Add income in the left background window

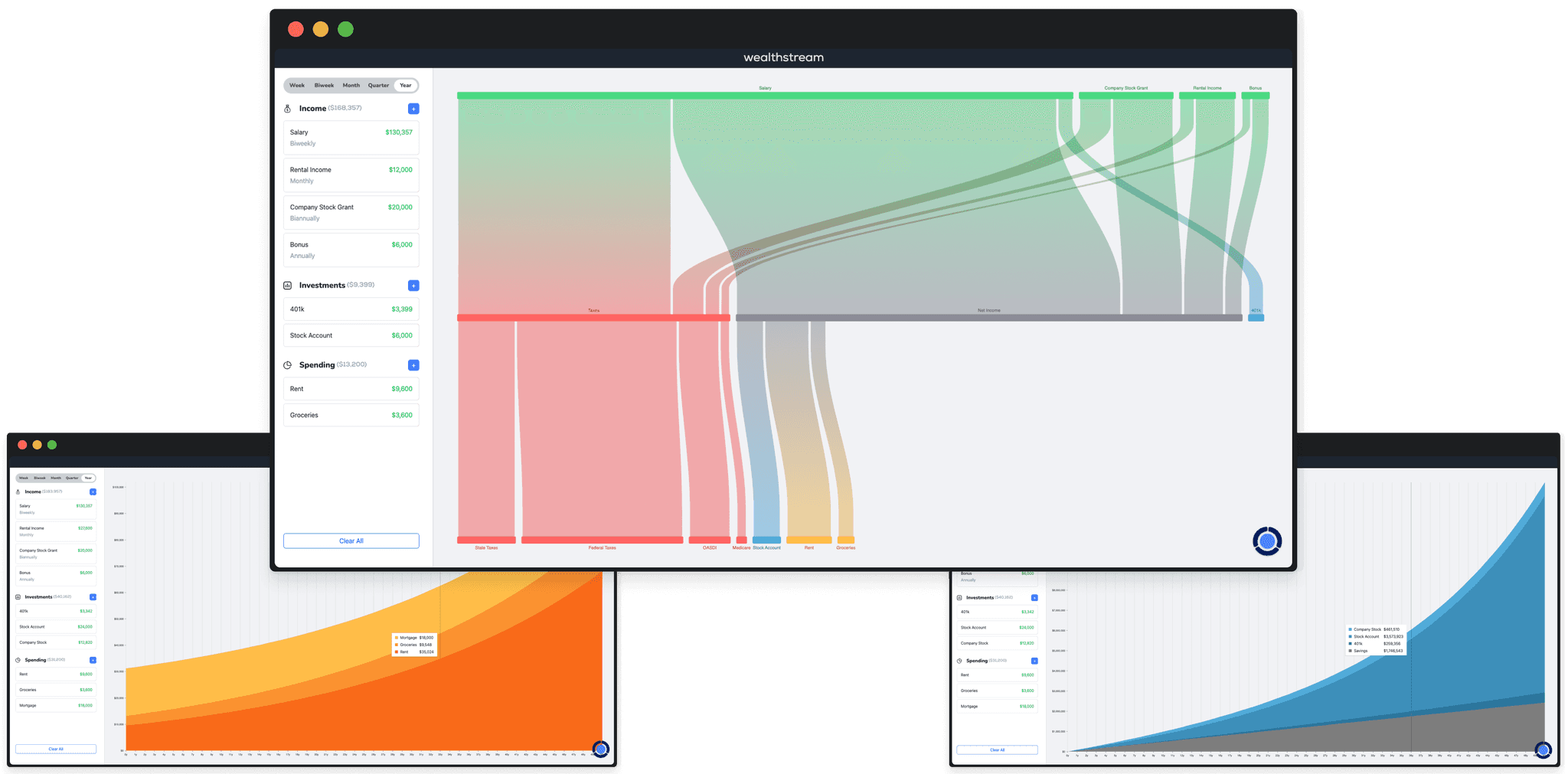pyautogui.click(x=93, y=492)
